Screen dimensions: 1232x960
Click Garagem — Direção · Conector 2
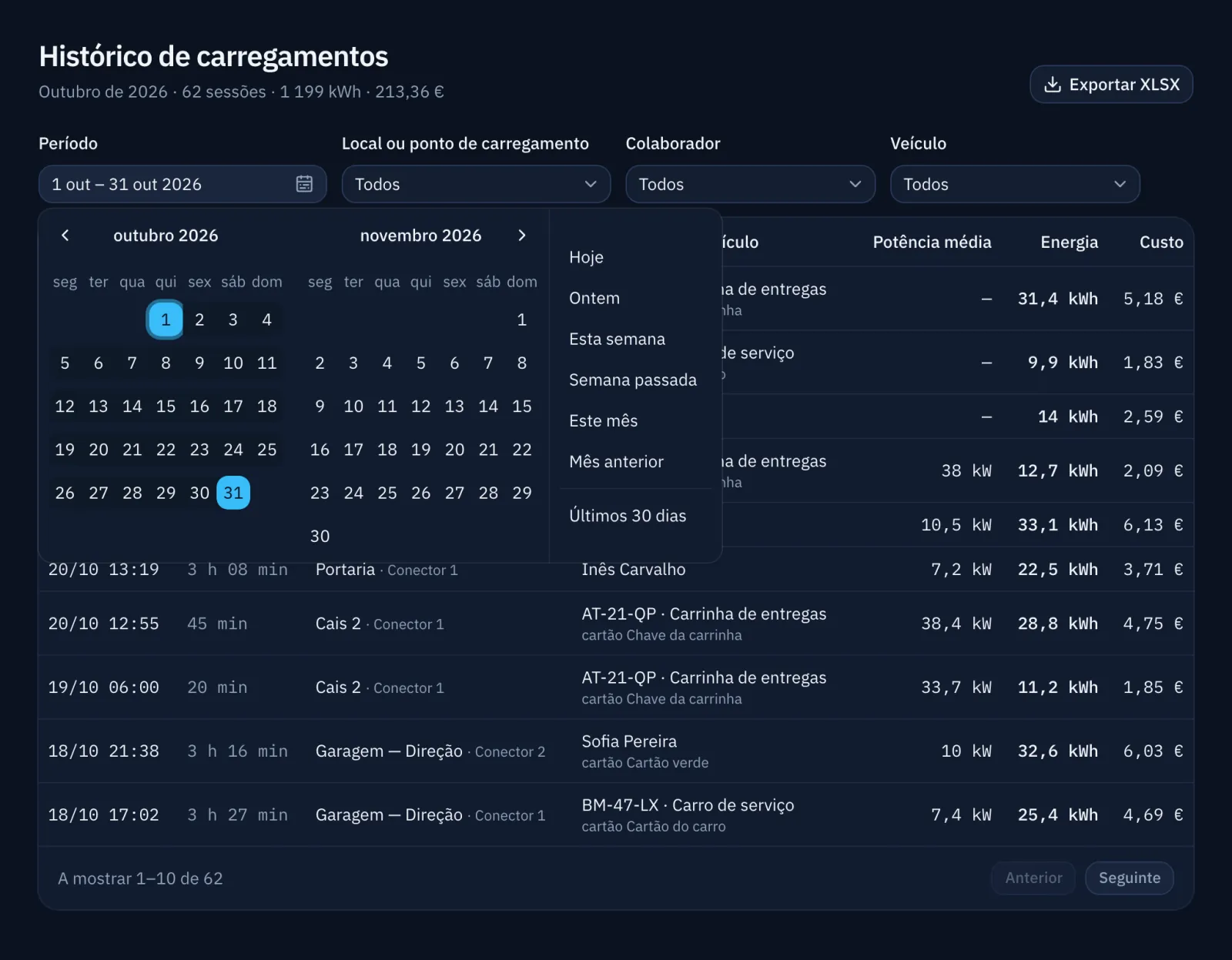[430, 751]
